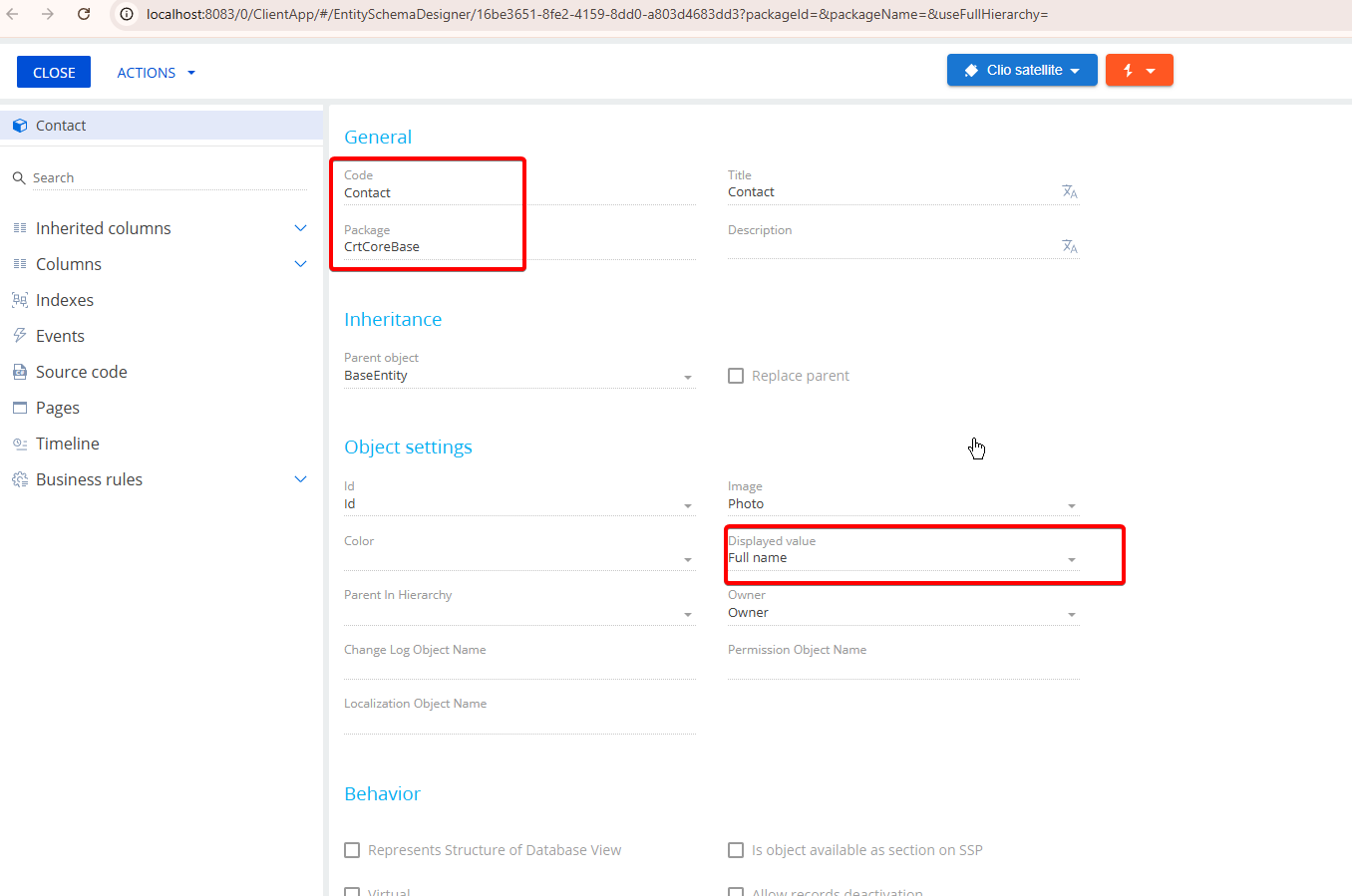
Task: Click the Business rules gear icon
Action: (19, 479)
